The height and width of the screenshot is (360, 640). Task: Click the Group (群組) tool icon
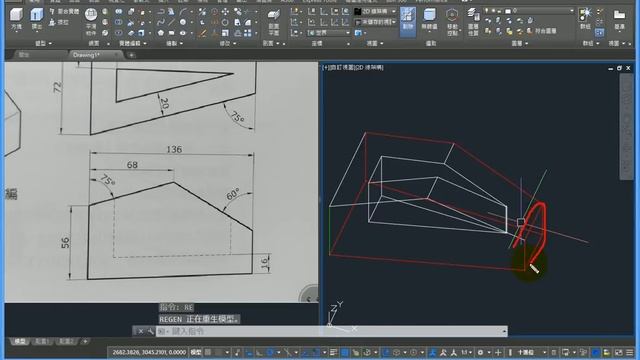[585, 18]
